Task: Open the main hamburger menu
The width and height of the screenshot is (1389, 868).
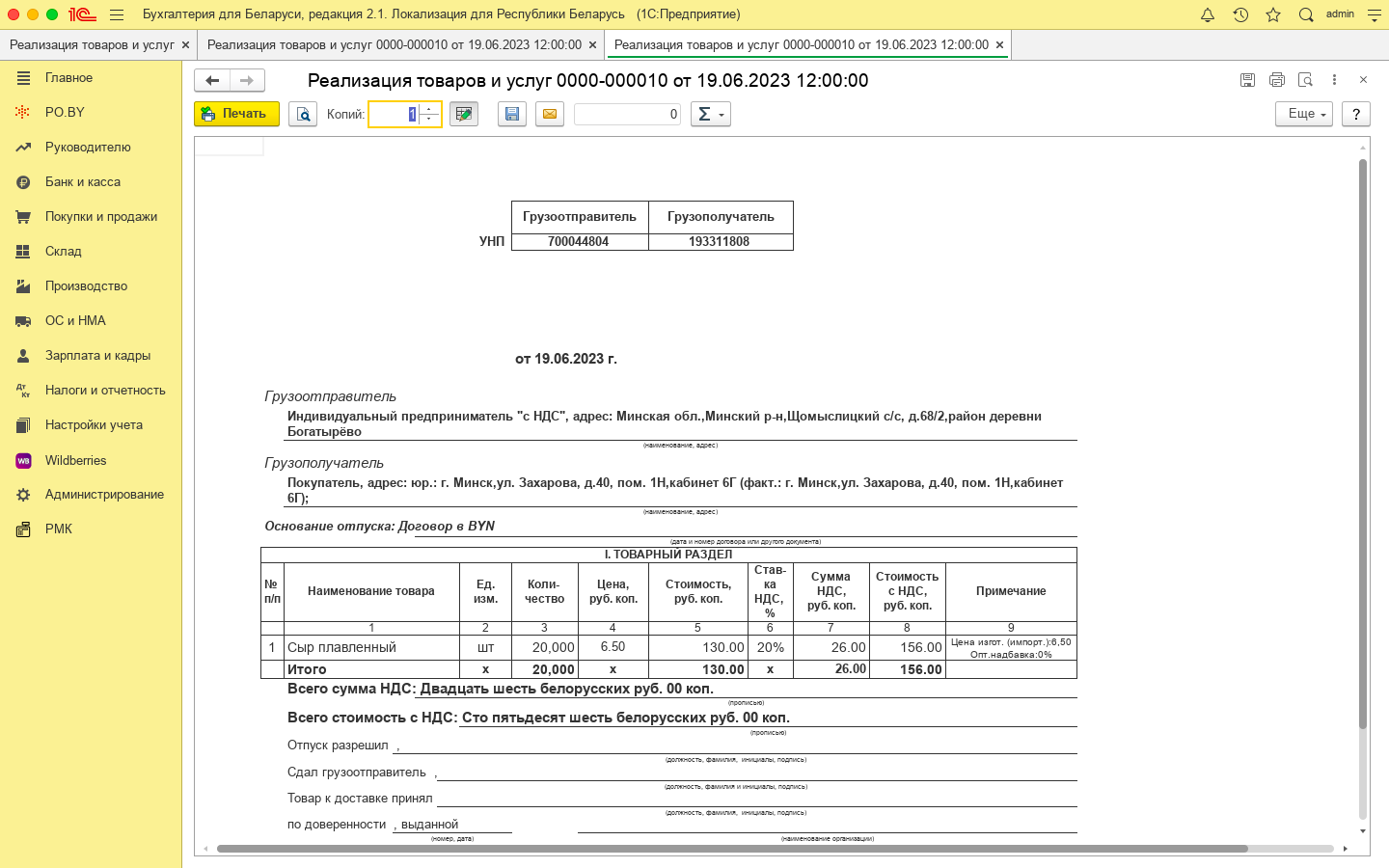Action: pyautogui.click(x=117, y=14)
